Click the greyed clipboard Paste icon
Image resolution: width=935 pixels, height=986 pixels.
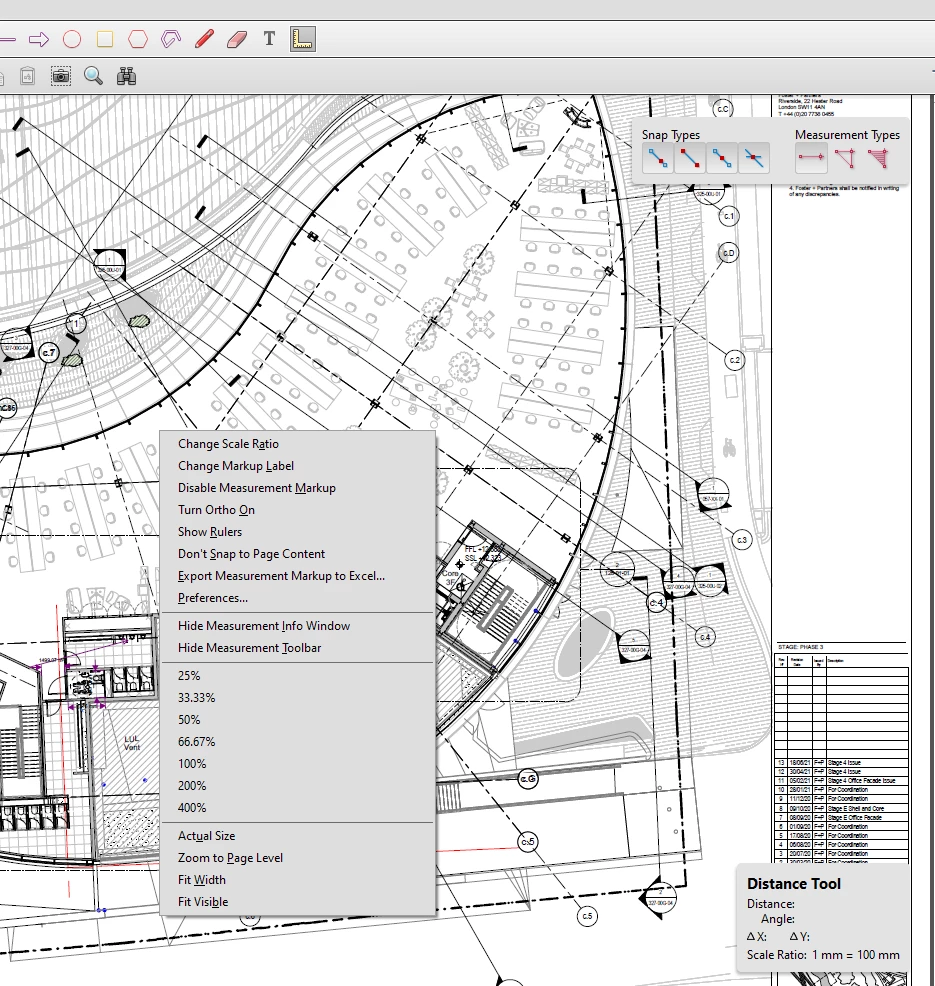coord(27,76)
